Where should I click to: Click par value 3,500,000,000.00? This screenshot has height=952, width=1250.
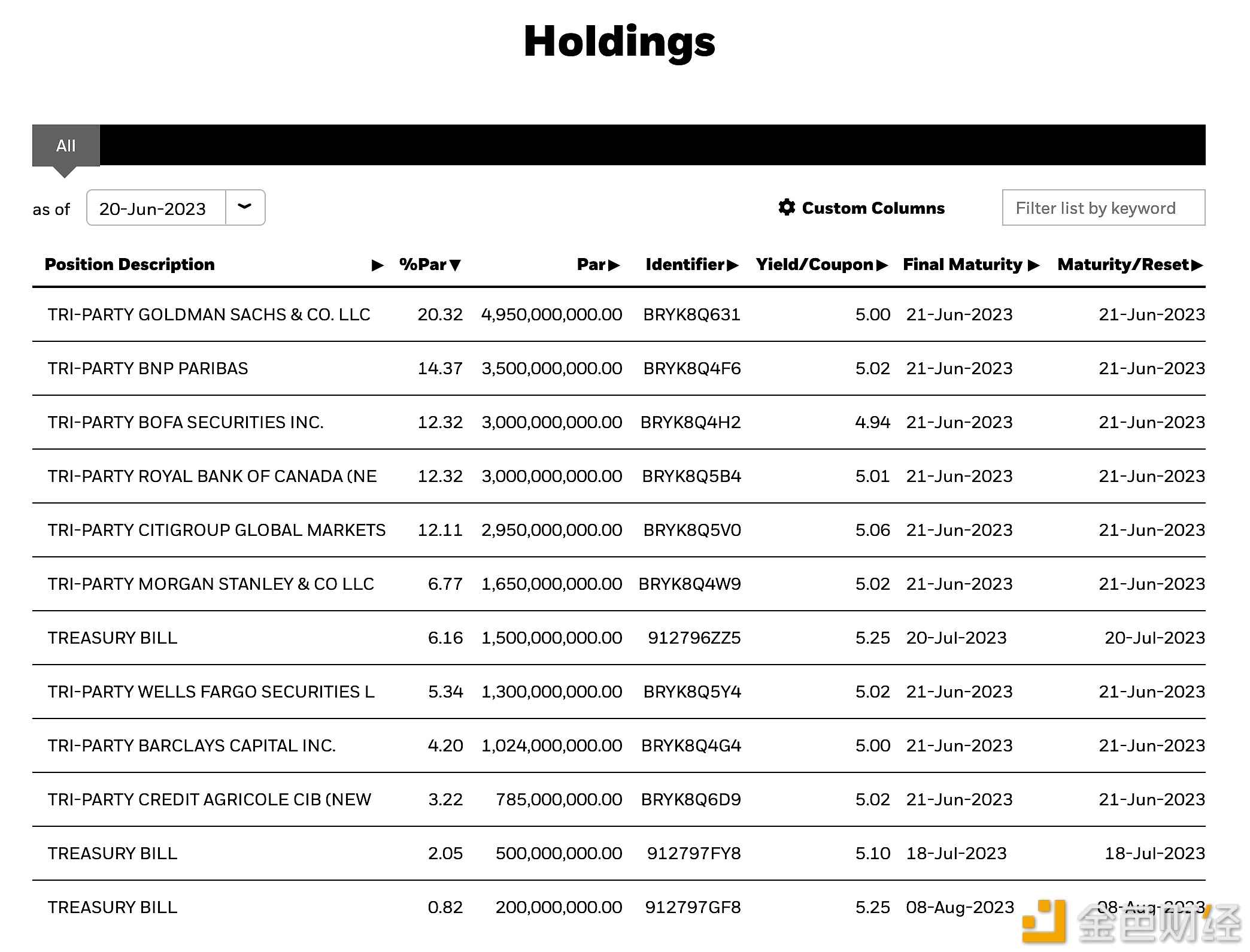coord(552,368)
